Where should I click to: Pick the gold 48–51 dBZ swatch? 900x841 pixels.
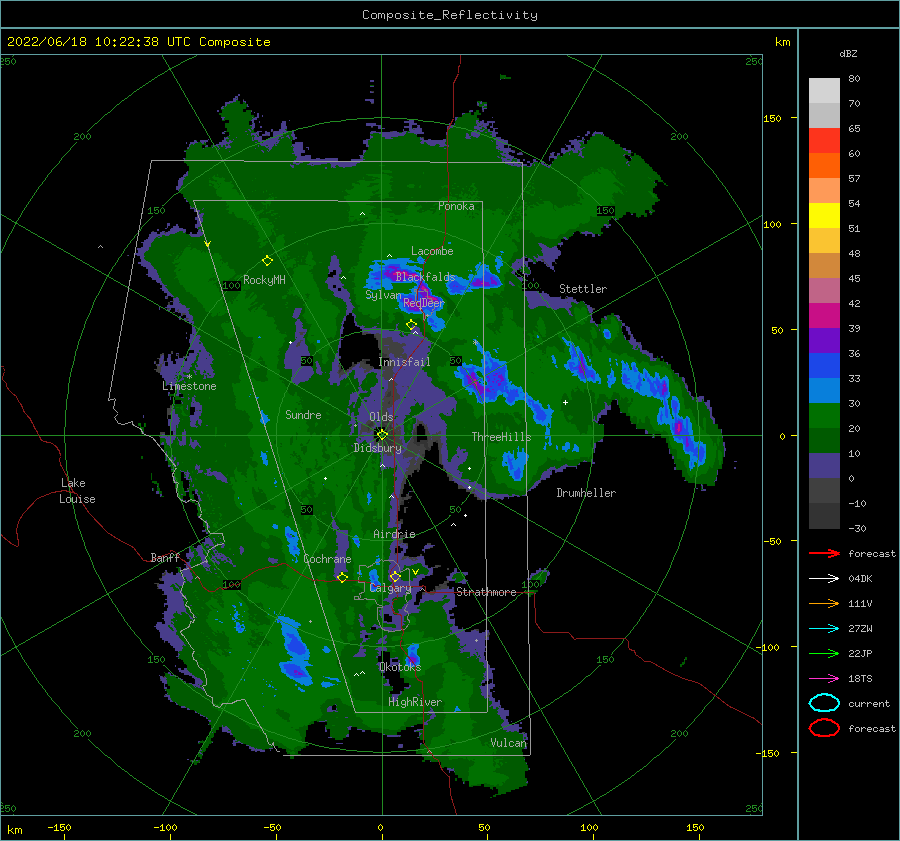click(824, 241)
